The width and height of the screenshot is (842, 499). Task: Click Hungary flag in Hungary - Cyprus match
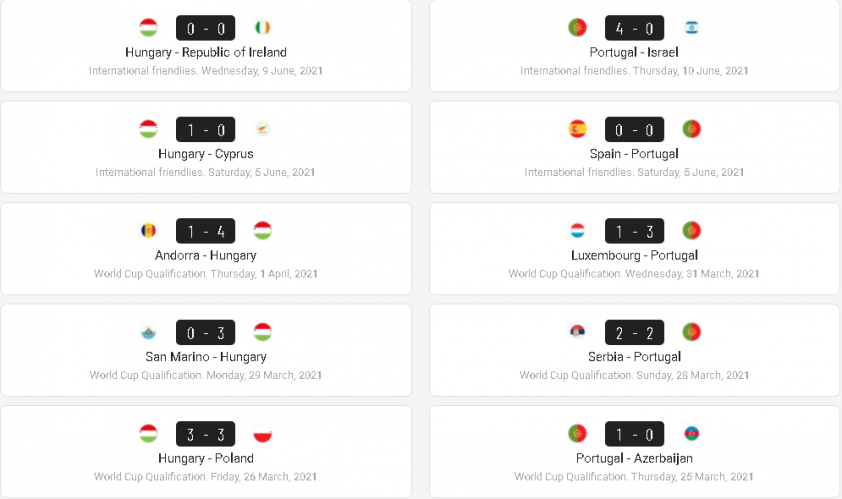pyautogui.click(x=148, y=129)
